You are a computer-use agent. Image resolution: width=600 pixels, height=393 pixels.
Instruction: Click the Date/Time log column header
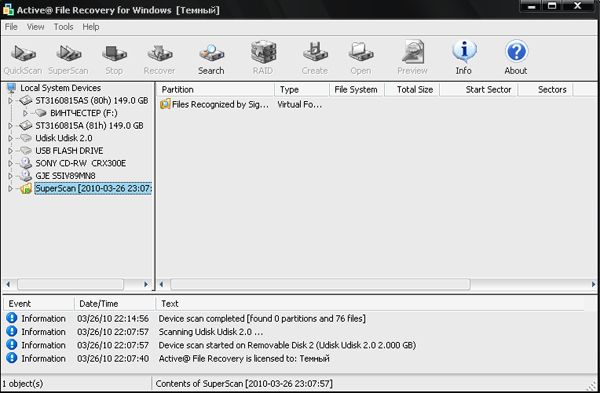(115, 304)
